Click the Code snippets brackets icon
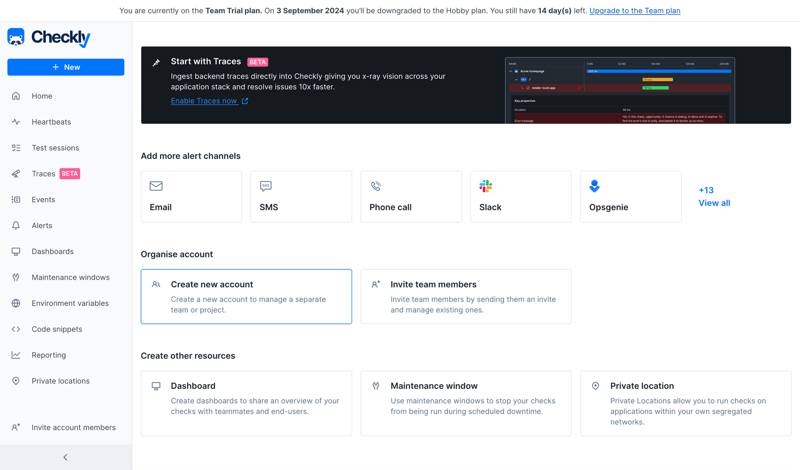Viewport: 800px width, 470px height. click(16, 329)
